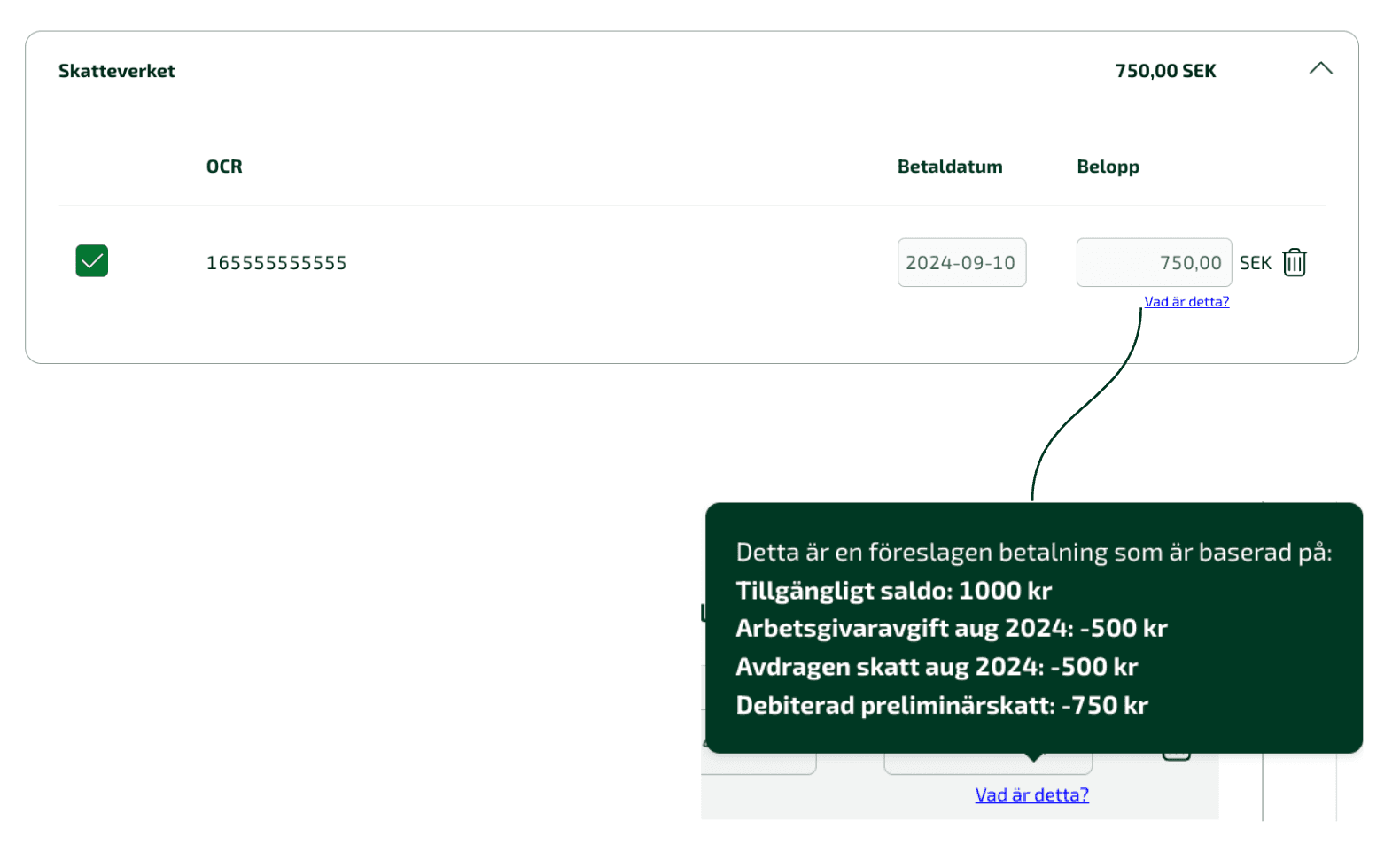Select the OCR number 165555555555
Viewport: 1400px width, 852px height.
click(x=276, y=263)
